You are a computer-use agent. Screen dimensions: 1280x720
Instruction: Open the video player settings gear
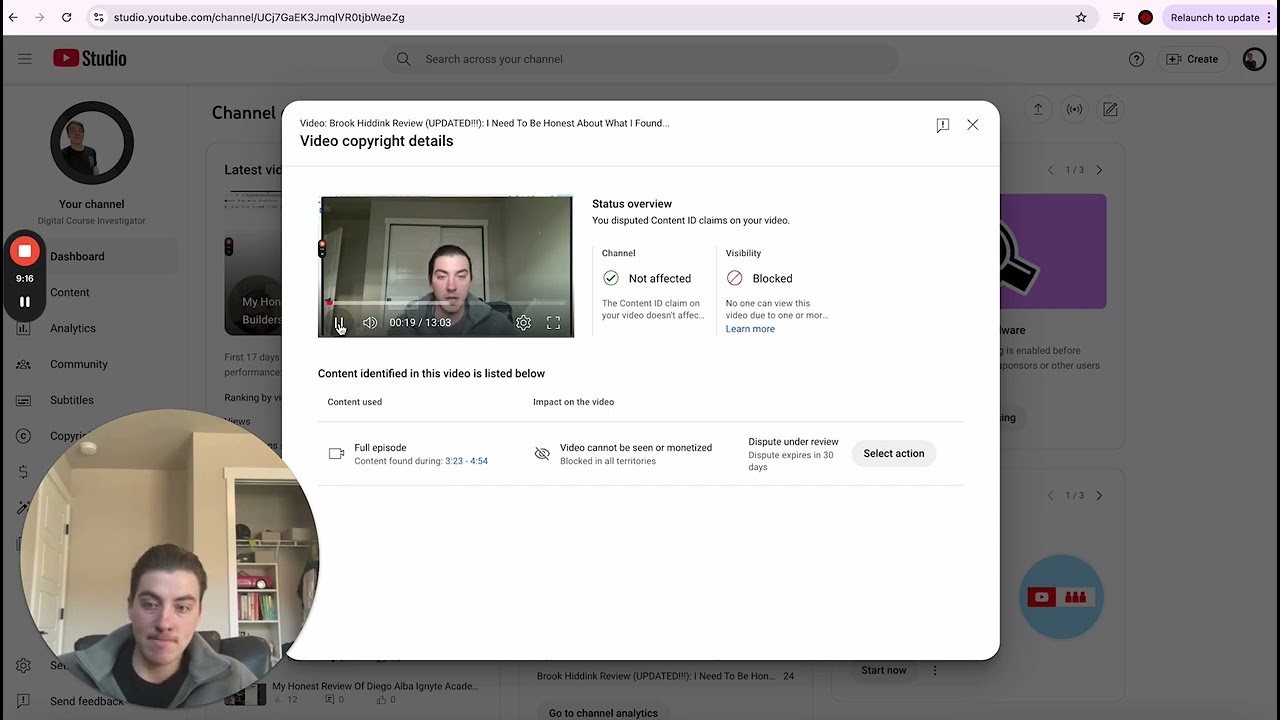523,323
